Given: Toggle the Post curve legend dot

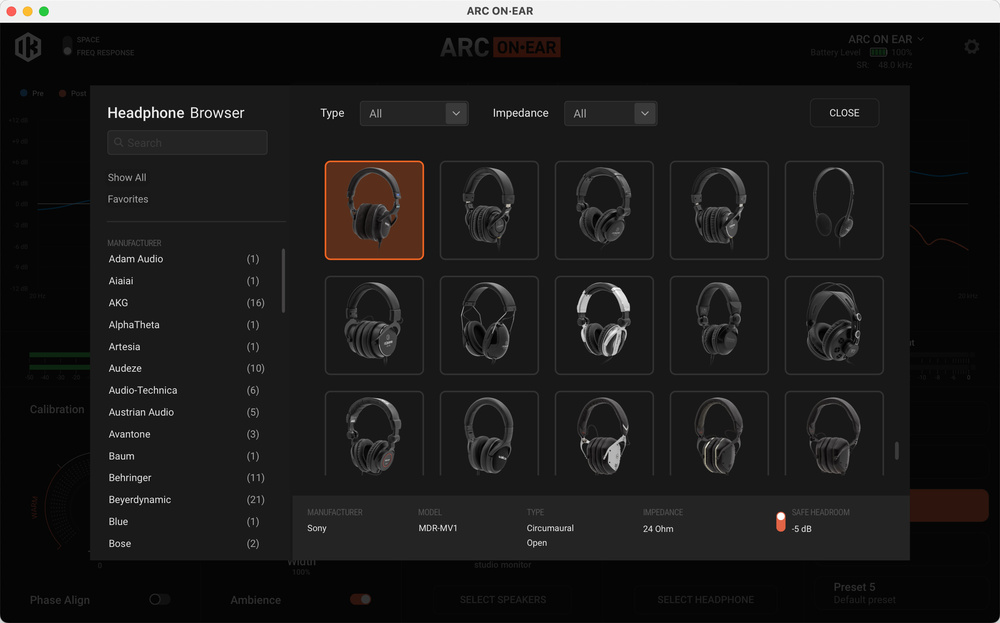Looking at the screenshot, I should click(x=62, y=93).
